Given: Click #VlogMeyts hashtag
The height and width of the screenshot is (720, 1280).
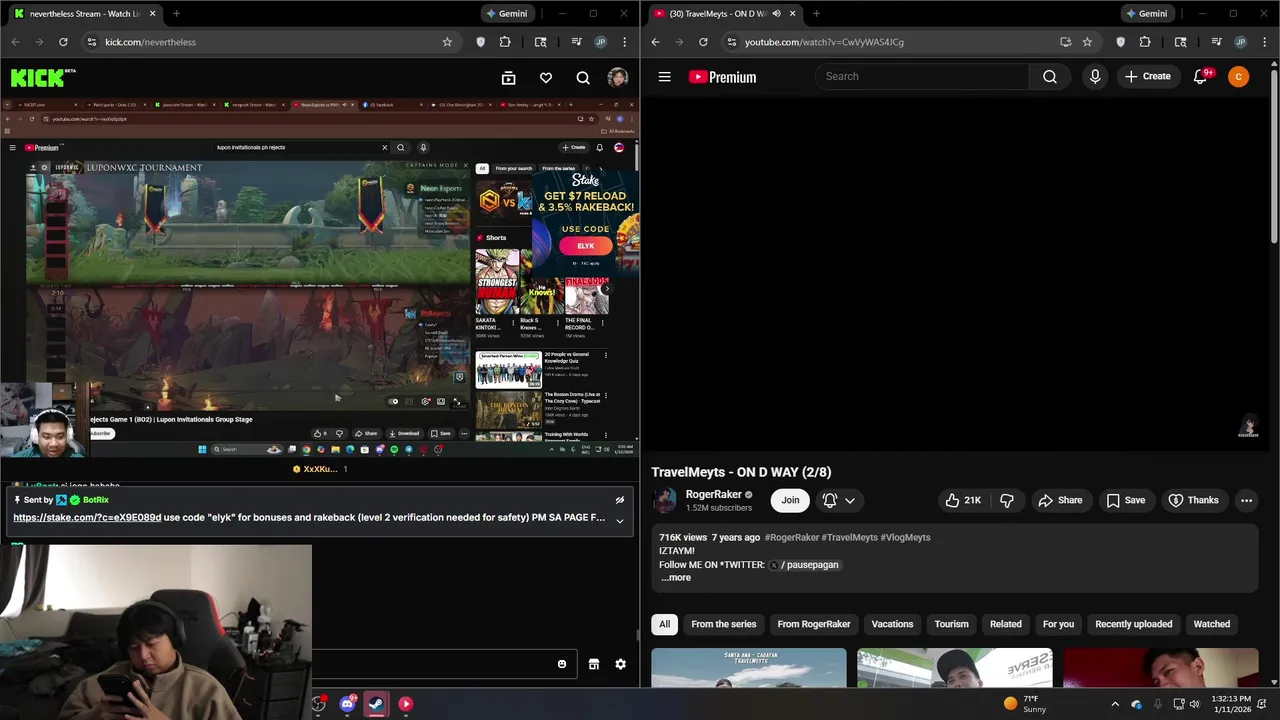Looking at the screenshot, I should click(x=905, y=537).
